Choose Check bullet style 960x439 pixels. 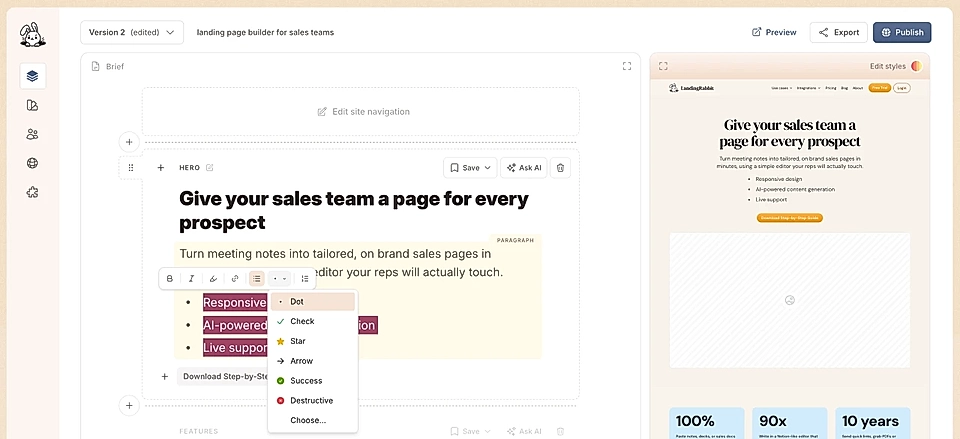pos(313,321)
